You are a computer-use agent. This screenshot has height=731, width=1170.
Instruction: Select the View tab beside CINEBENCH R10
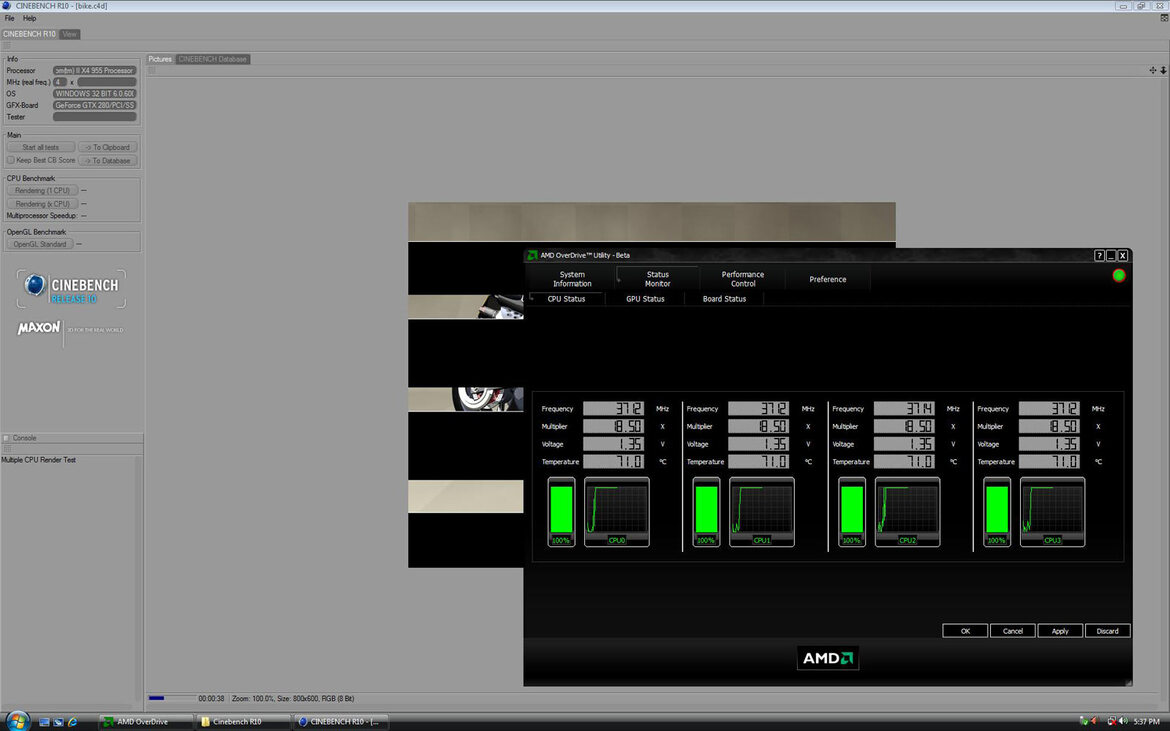click(69, 34)
